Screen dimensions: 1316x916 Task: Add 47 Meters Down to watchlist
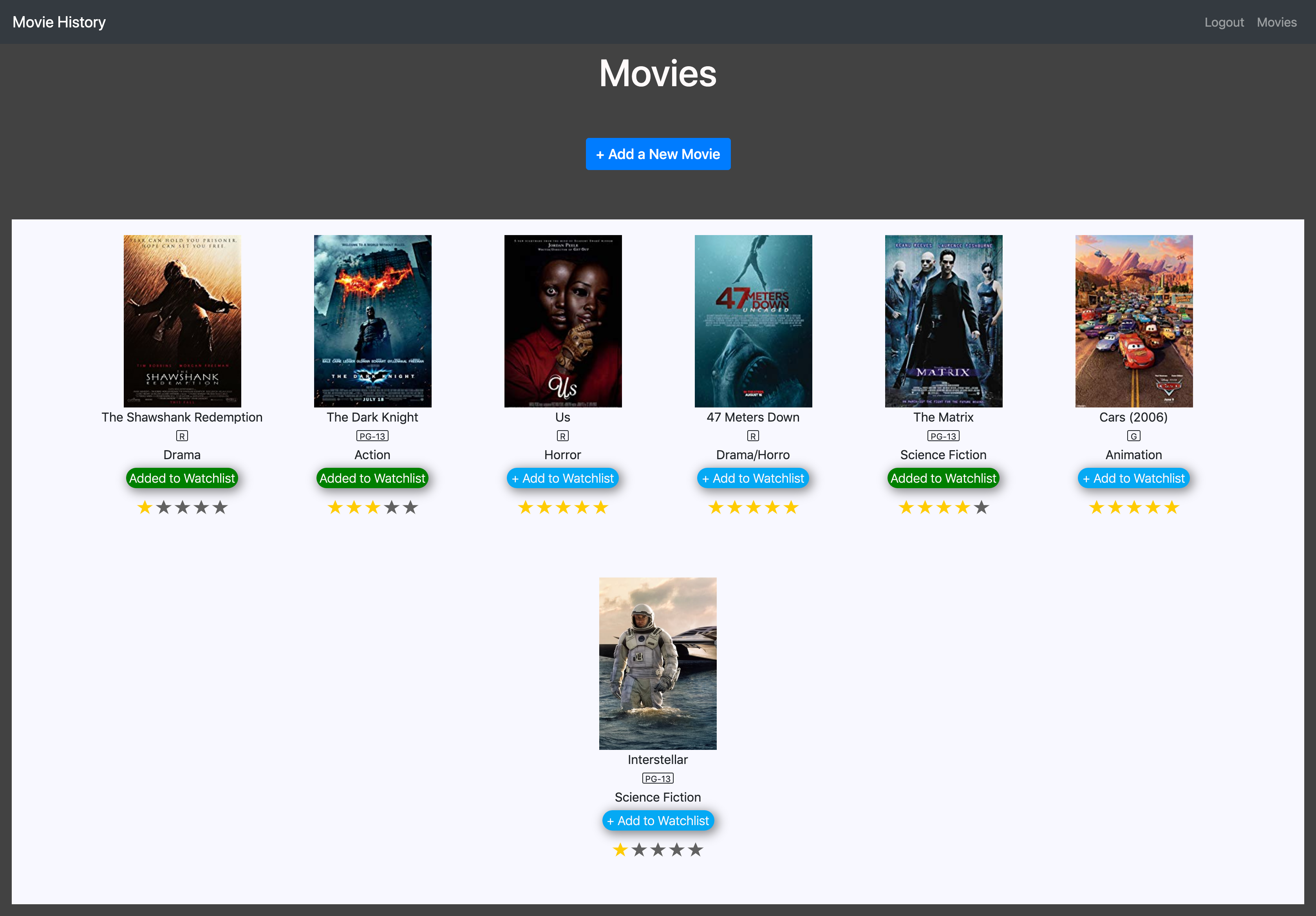(x=752, y=478)
